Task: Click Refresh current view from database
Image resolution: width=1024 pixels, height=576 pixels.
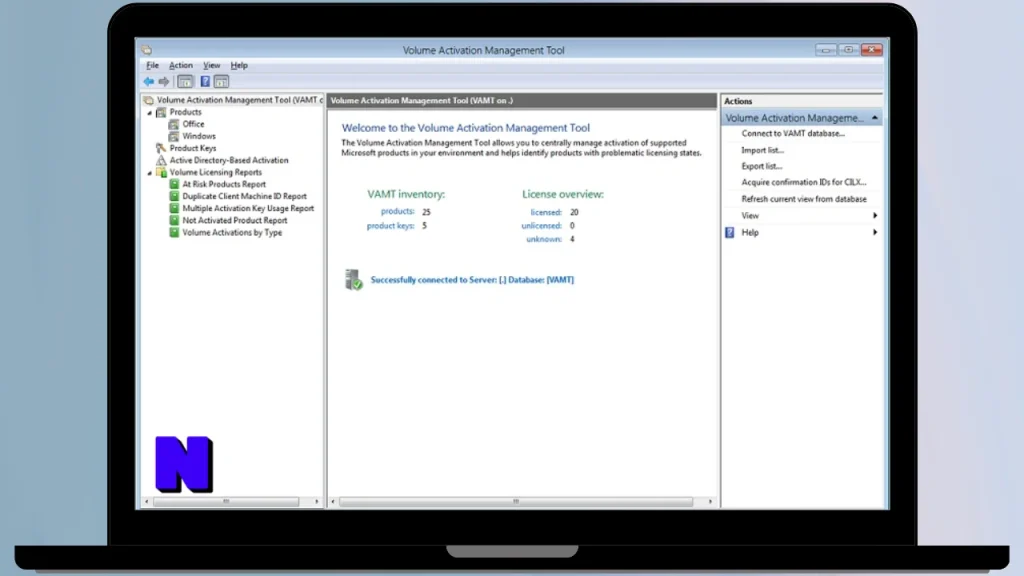Action: (x=804, y=199)
